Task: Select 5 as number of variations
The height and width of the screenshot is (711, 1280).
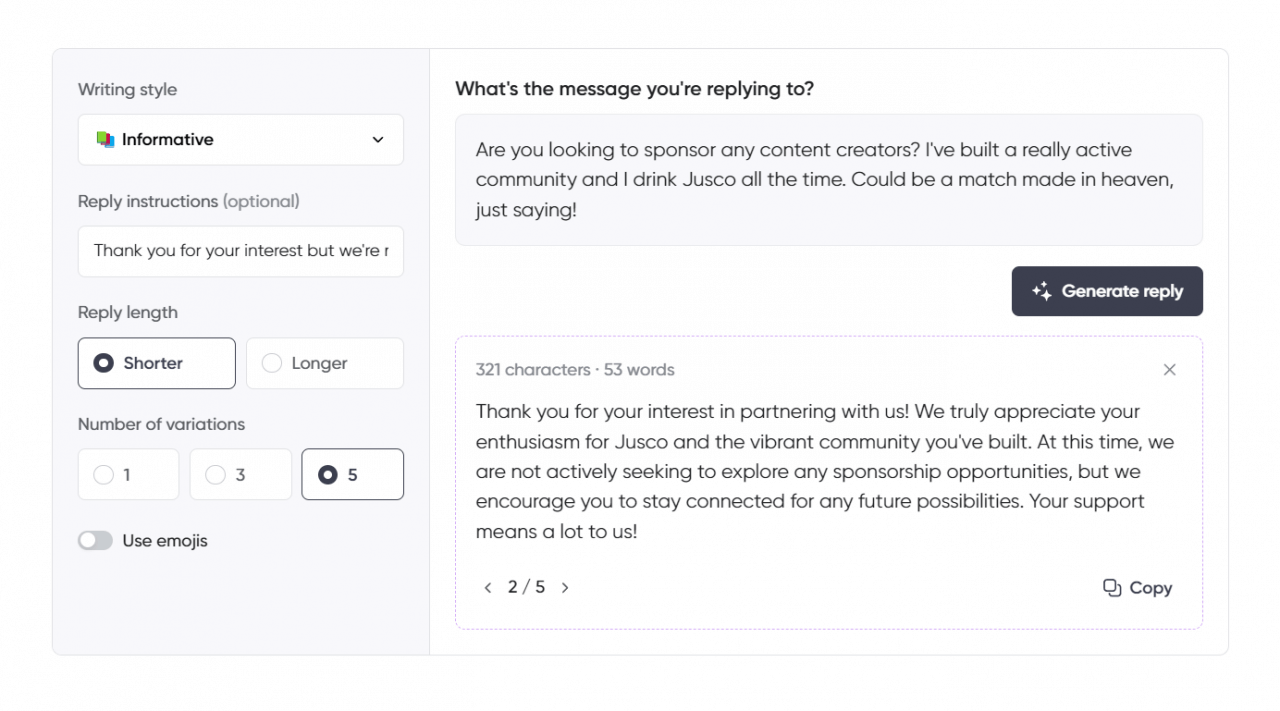Action: (352, 475)
